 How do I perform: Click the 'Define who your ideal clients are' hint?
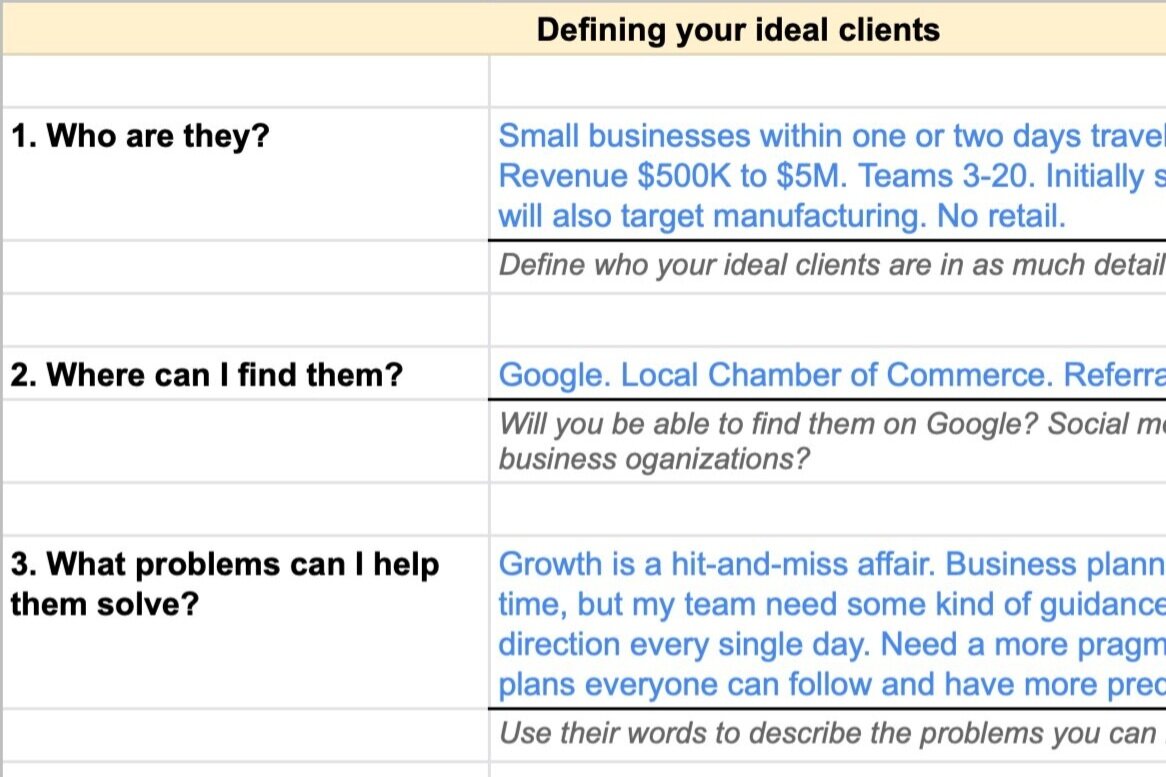(828, 267)
